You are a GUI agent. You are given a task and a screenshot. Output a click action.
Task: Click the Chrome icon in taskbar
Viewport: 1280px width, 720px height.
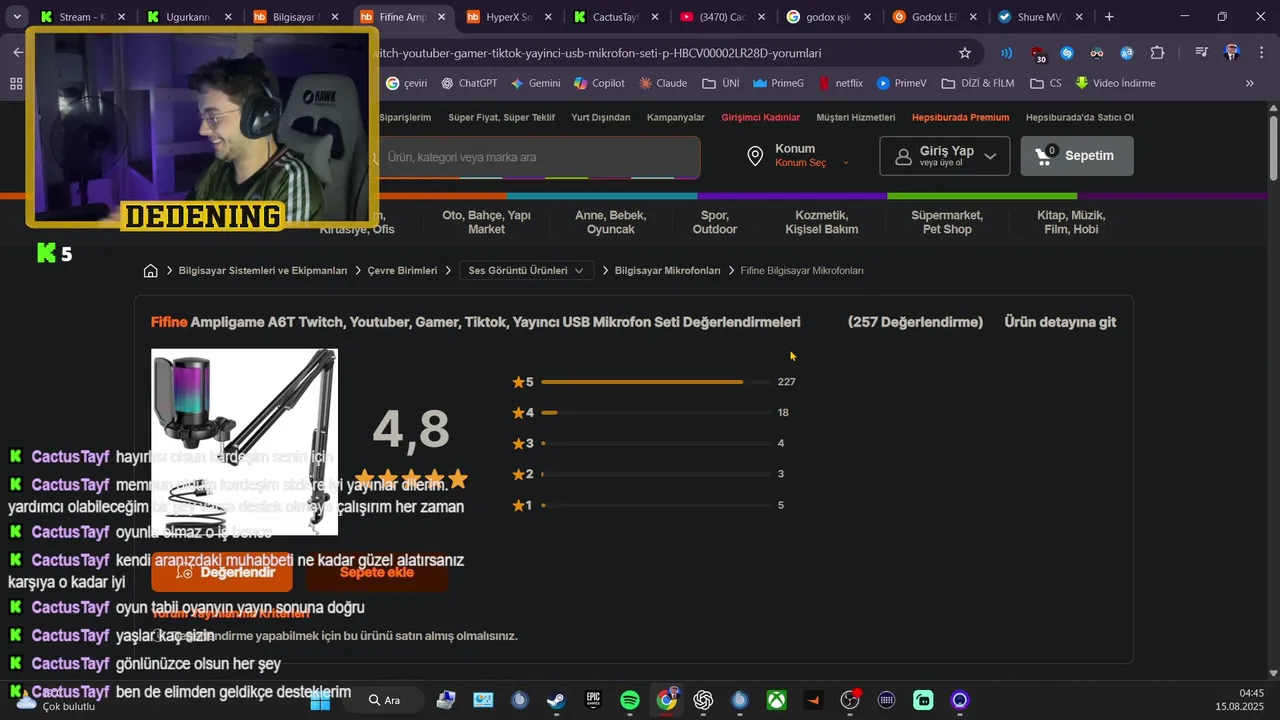[x=667, y=700]
